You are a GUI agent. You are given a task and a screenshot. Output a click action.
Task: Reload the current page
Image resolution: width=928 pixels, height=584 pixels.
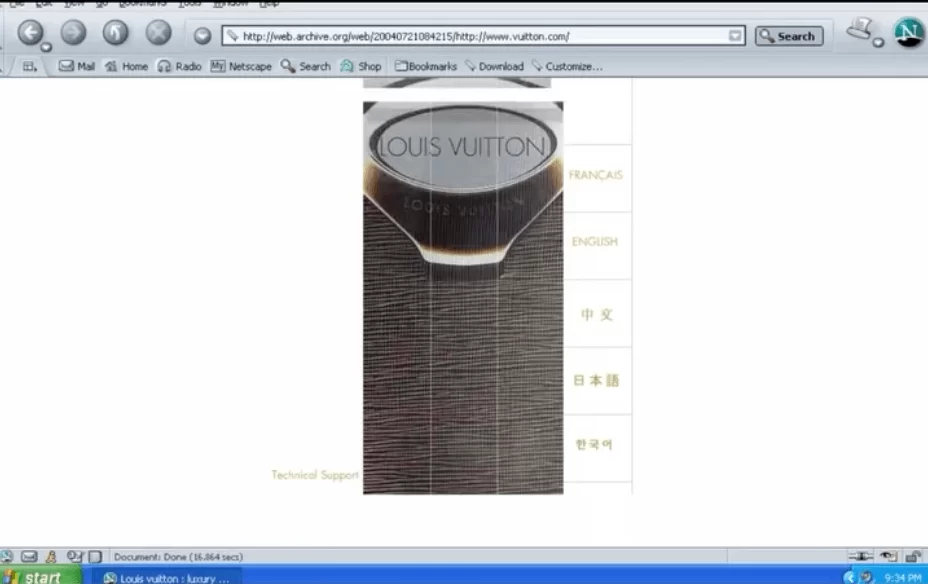pyautogui.click(x=116, y=33)
